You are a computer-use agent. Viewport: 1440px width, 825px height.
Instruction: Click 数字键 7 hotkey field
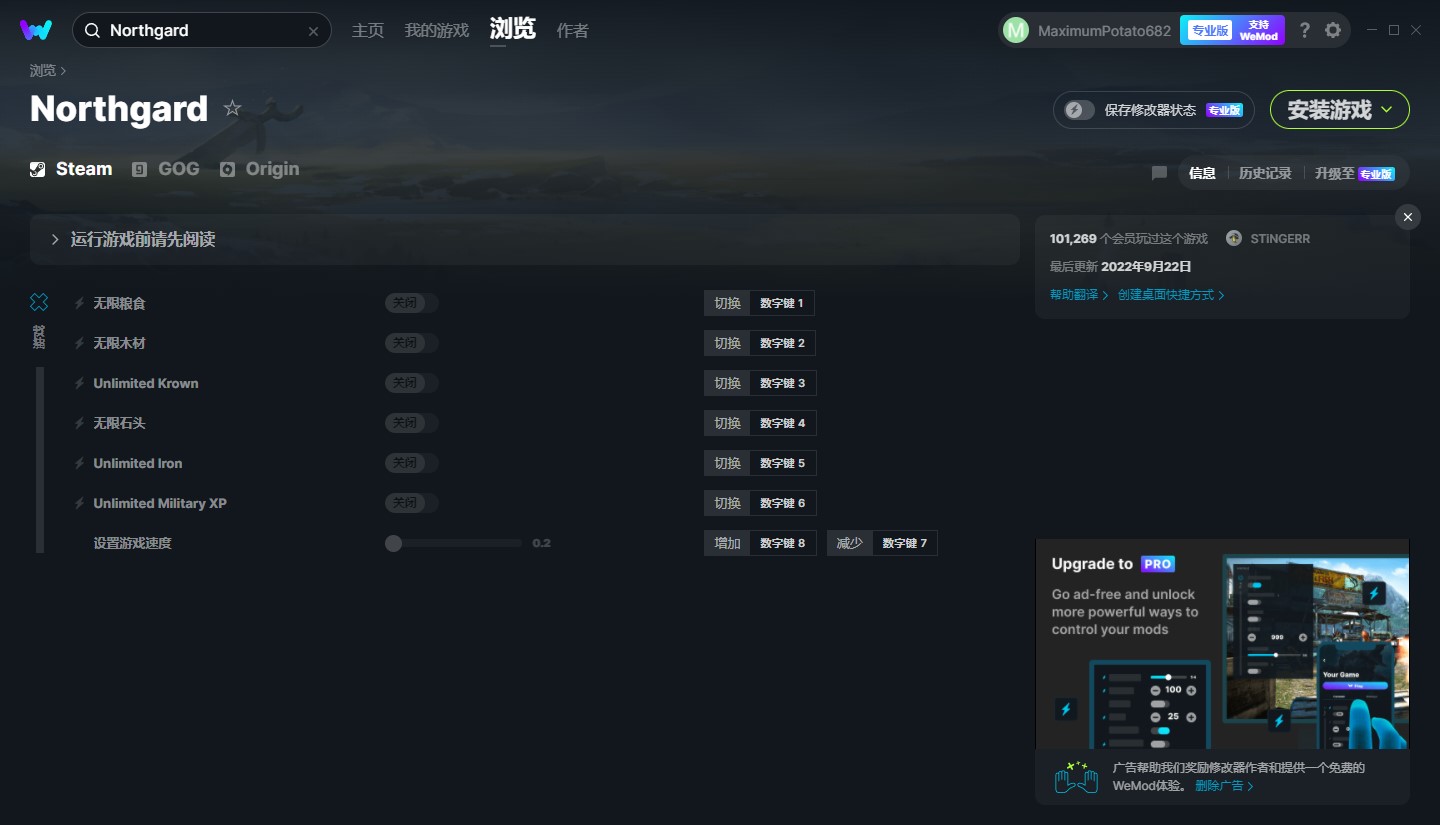pyautogui.click(x=905, y=543)
